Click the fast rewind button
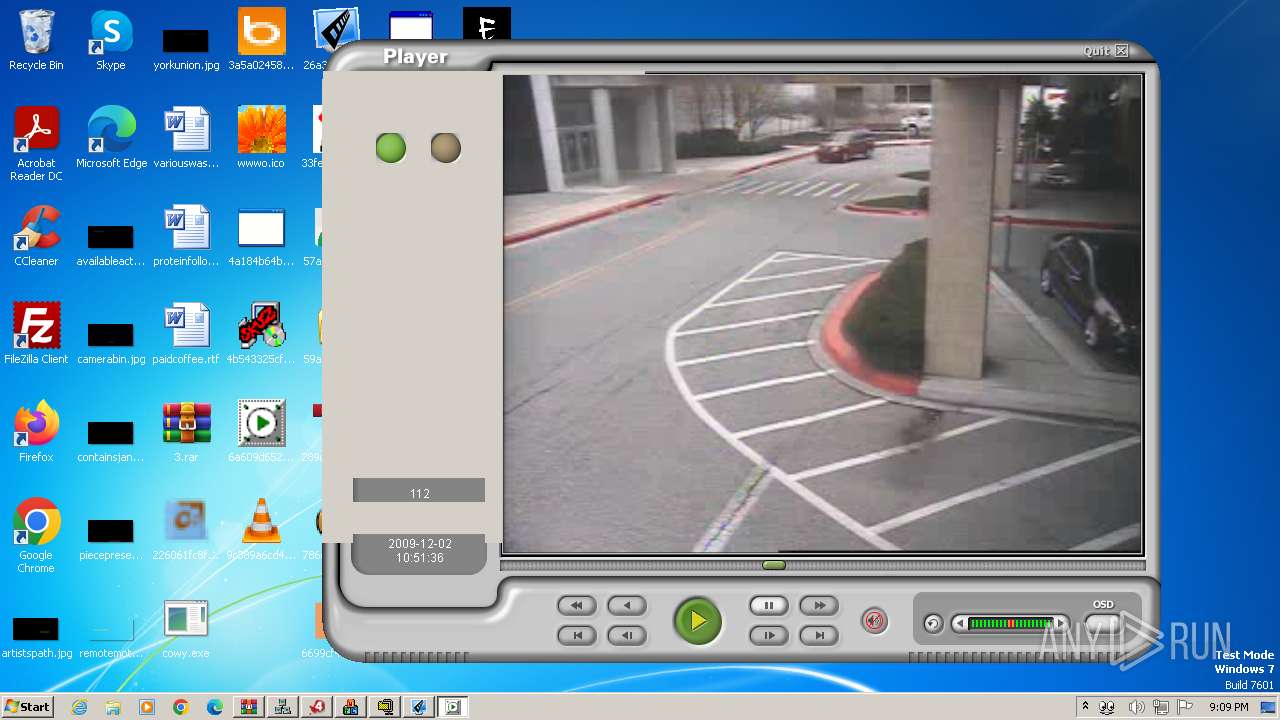Screen dimensions: 1280x720 click(x=577, y=605)
